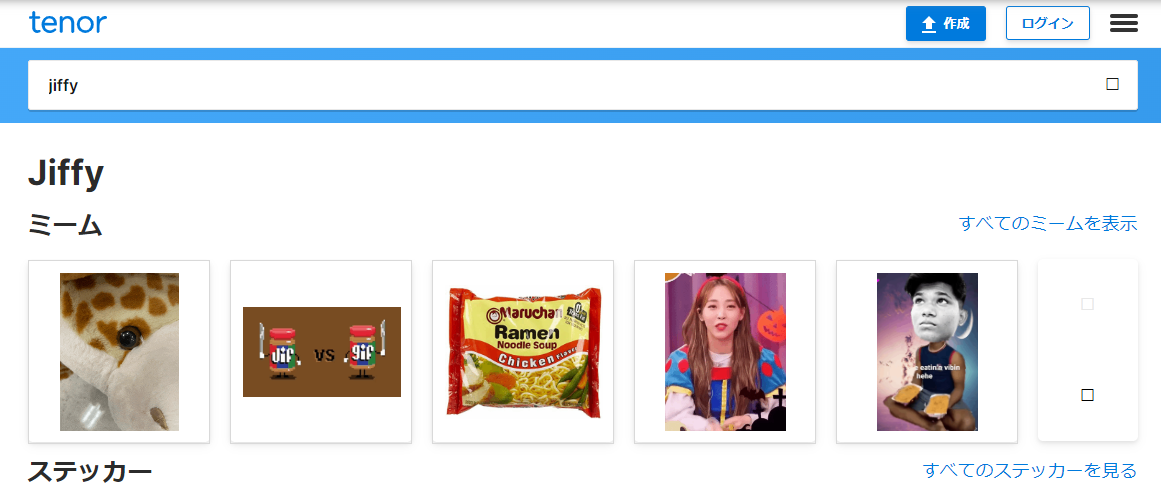1161x497 pixels.
Task: Open the jif vs gif peanut butter meme
Action: (x=321, y=352)
